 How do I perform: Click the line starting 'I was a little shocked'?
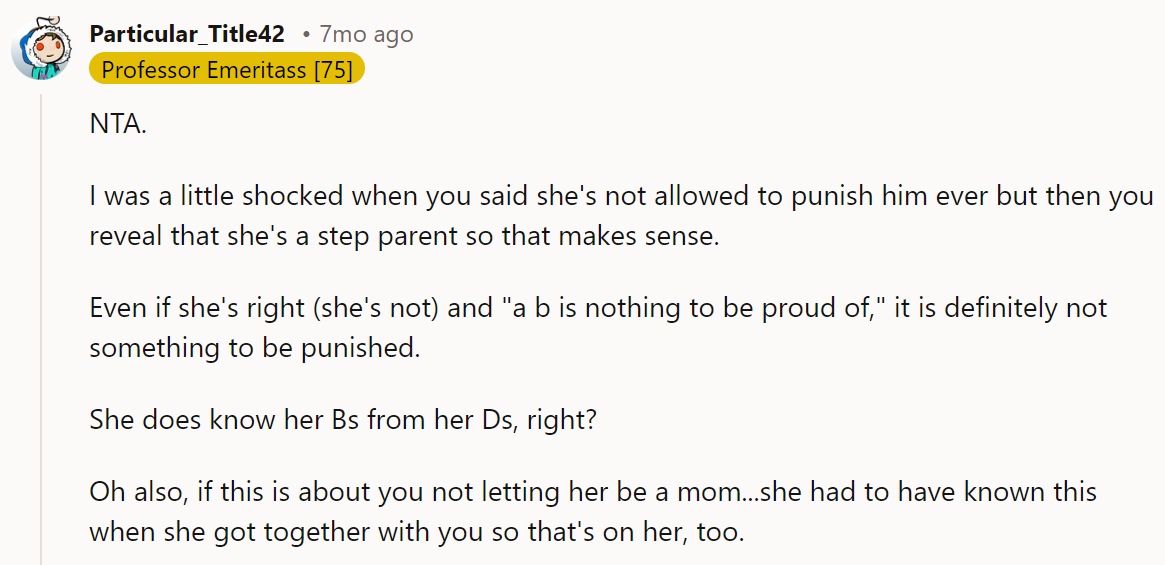click(621, 197)
